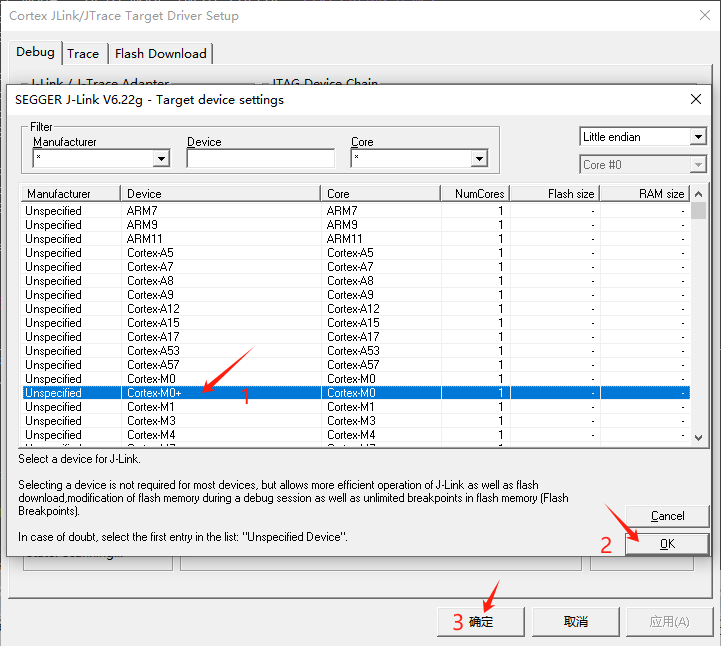Viewport: 721px width, 646px height.
Task: Select the Cortex-A17 device row
Action: 355,337
